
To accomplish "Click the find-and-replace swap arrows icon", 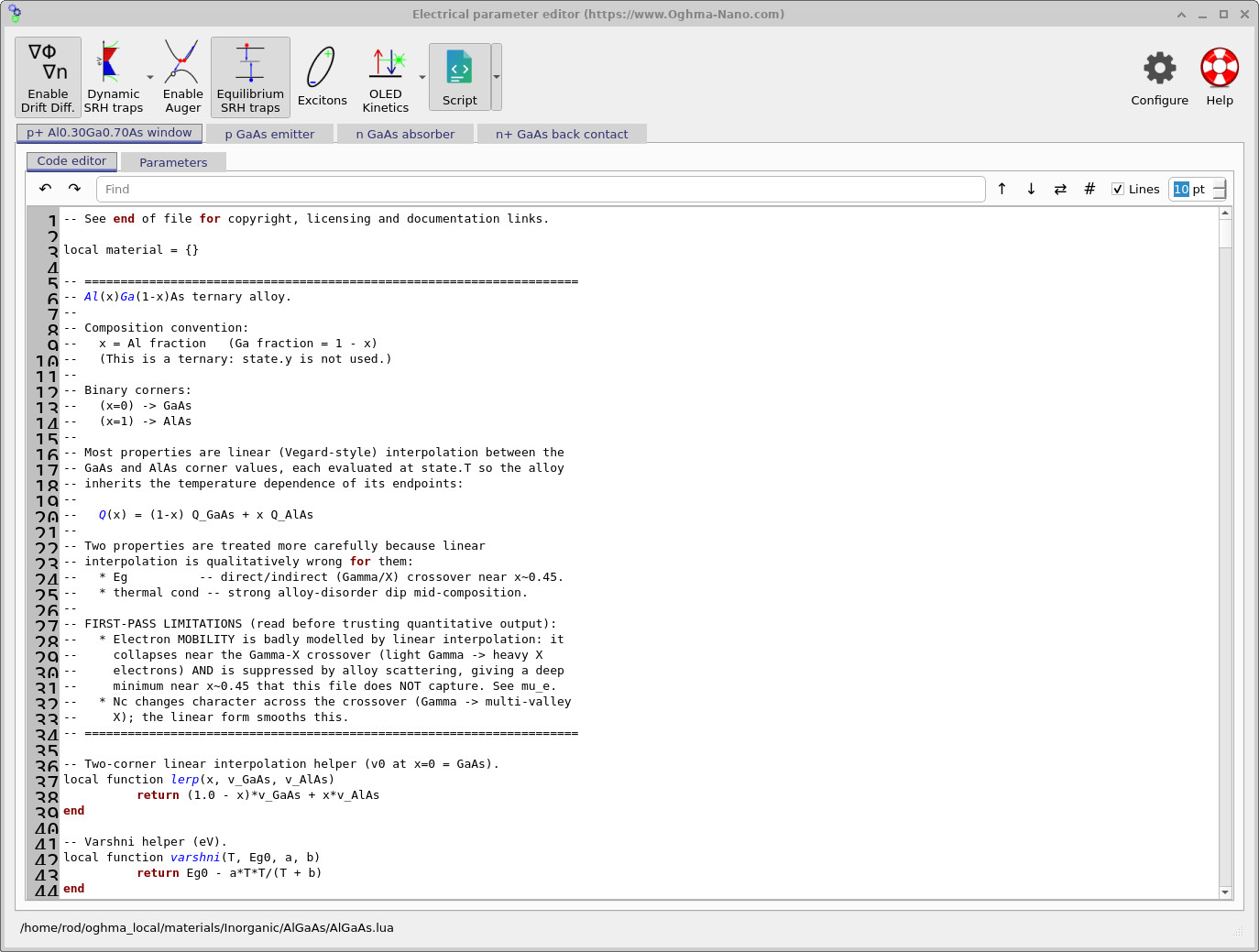I will pyautogui.click(x=1060, y=189).
